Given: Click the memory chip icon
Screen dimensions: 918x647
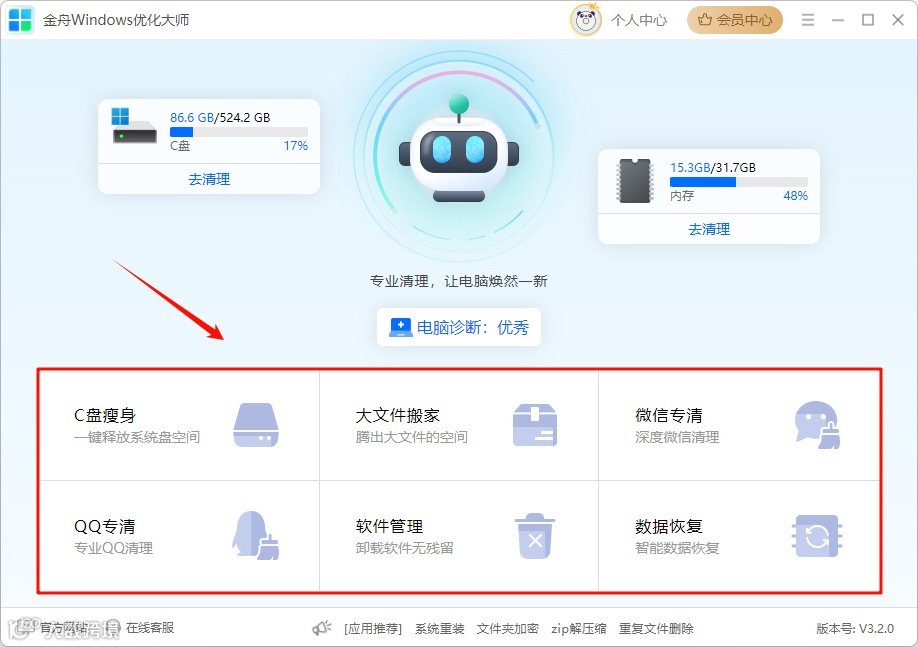Looking at the screenshot, I should 635,181.
